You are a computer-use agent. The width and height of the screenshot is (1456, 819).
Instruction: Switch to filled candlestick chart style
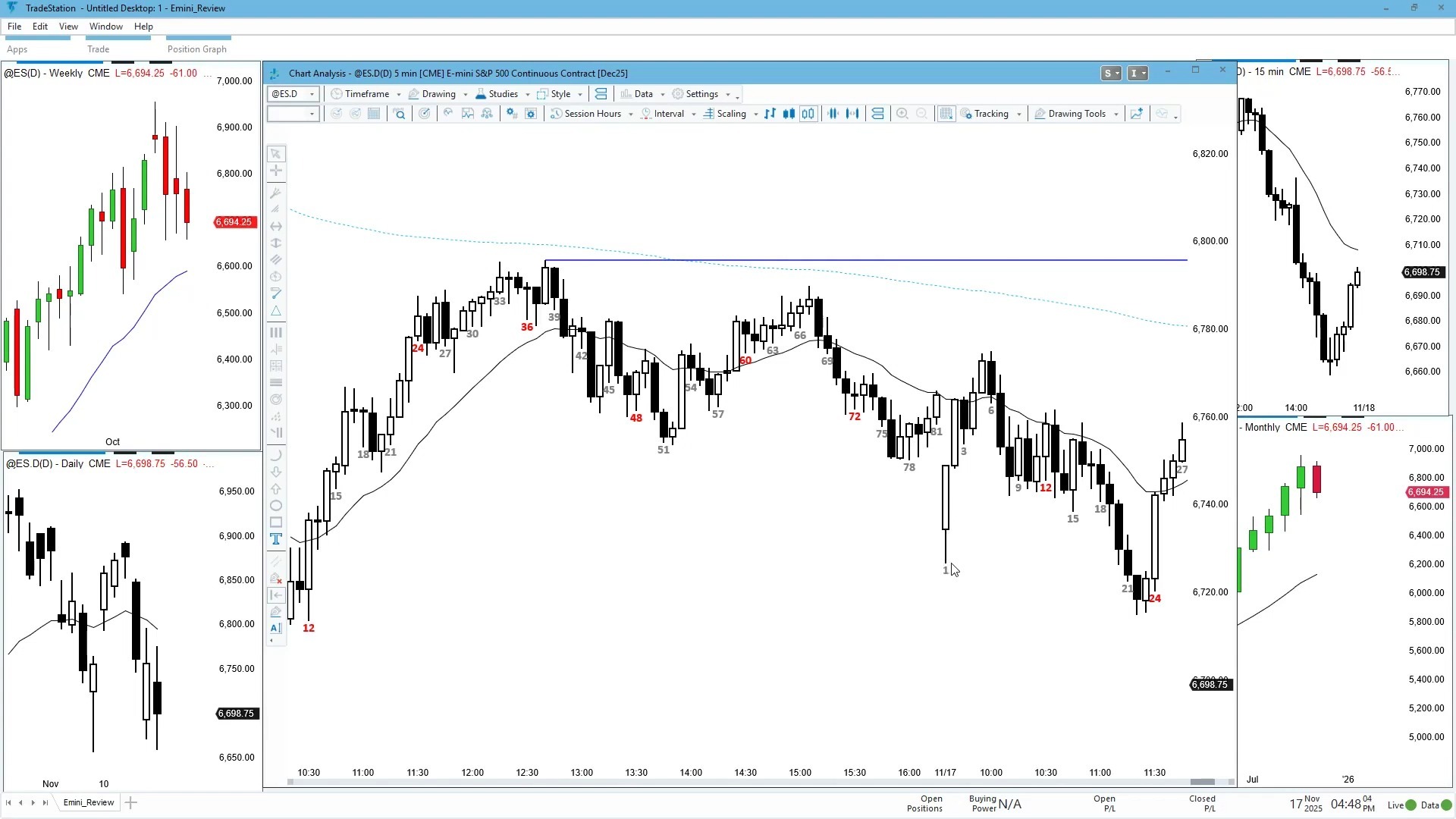[x=789, y=114]
